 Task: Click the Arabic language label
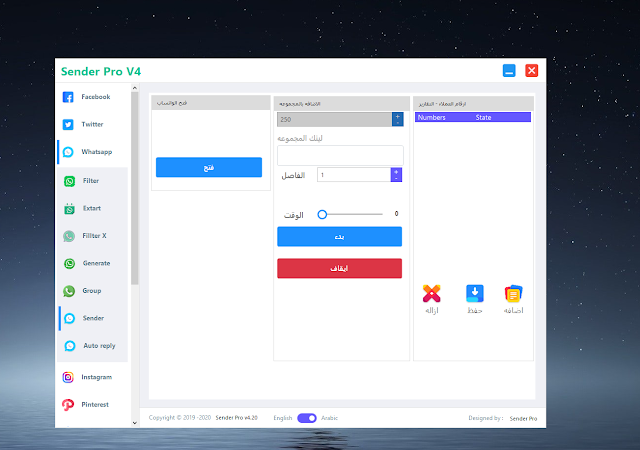(329, 418)
